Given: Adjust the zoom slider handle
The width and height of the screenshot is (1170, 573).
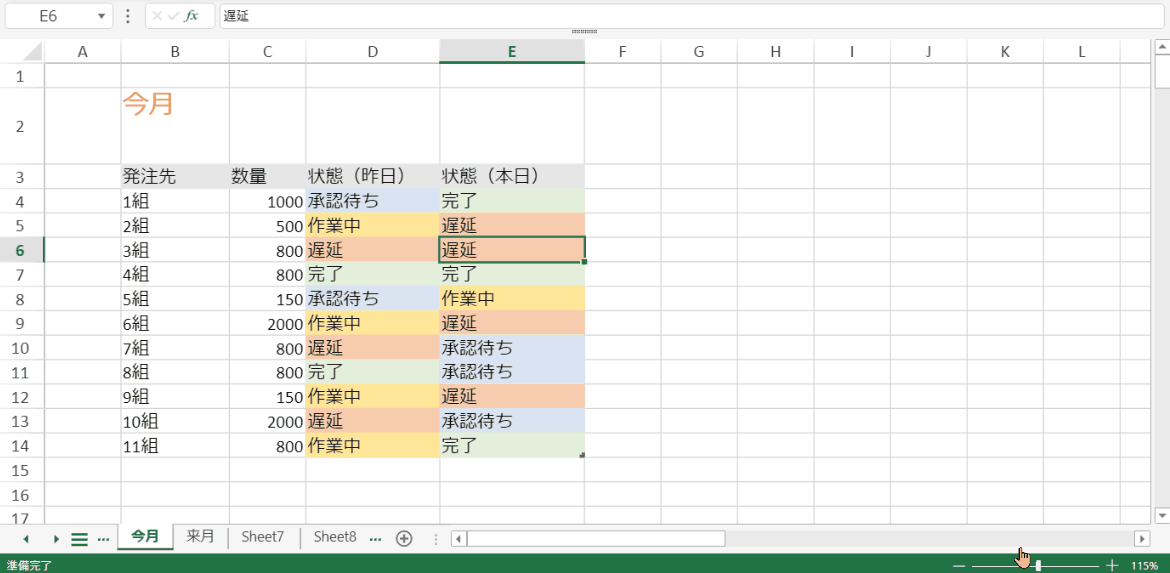Looking at the screenshot, I should [x=1038, y=566].
